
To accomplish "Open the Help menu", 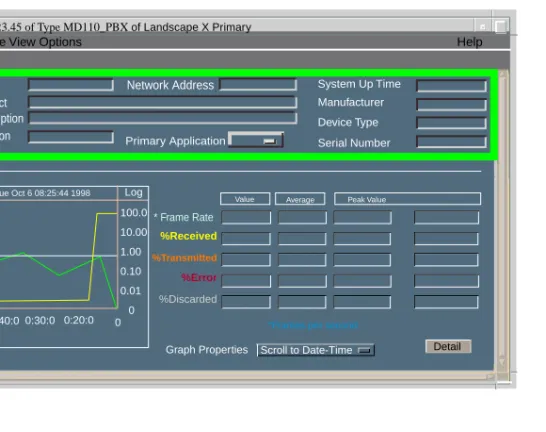I will [x=469, y=42].
